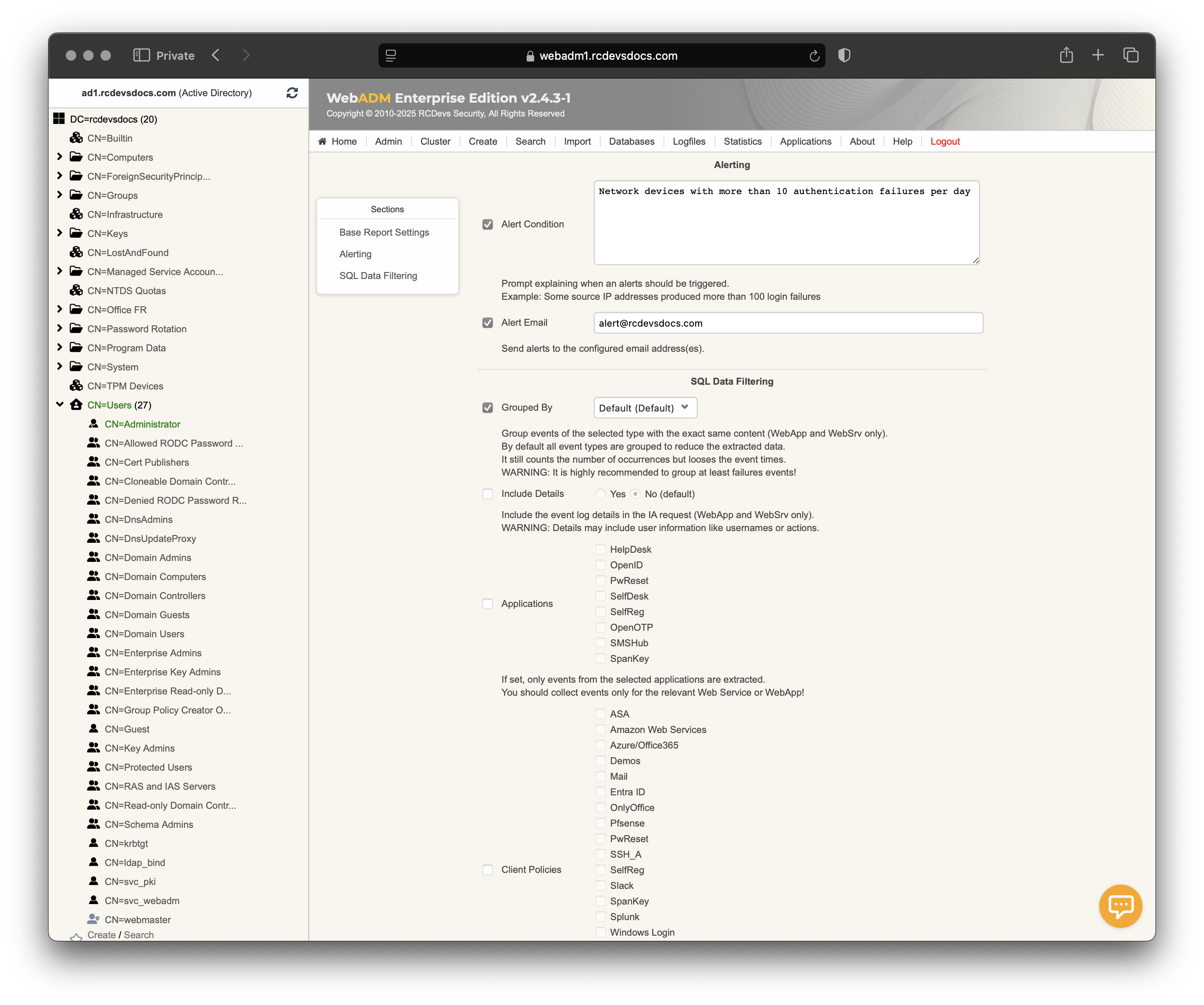Go to Home in the menu bar

(x=338, y=142)
